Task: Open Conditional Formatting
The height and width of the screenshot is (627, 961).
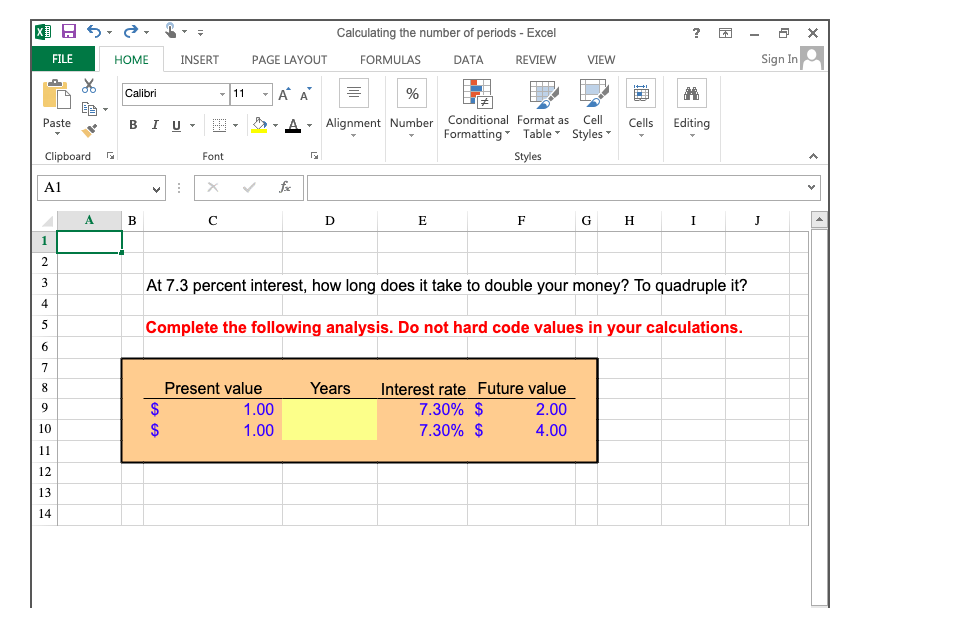Action: coord(477,110)
